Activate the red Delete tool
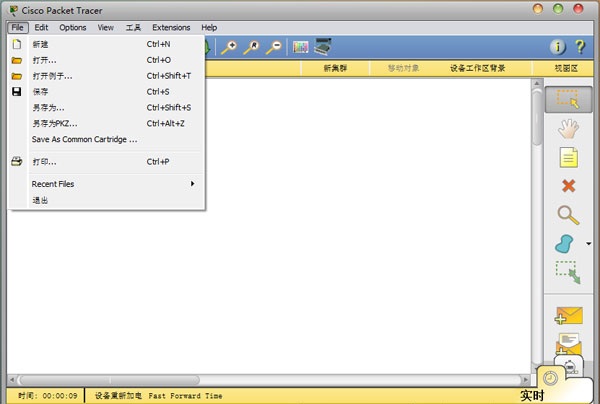 [568, 185]
